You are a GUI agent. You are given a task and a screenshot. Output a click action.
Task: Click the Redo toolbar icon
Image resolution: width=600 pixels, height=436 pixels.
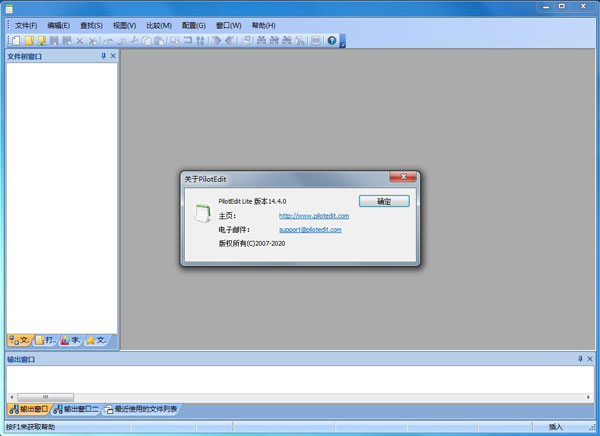pos(122,40)
